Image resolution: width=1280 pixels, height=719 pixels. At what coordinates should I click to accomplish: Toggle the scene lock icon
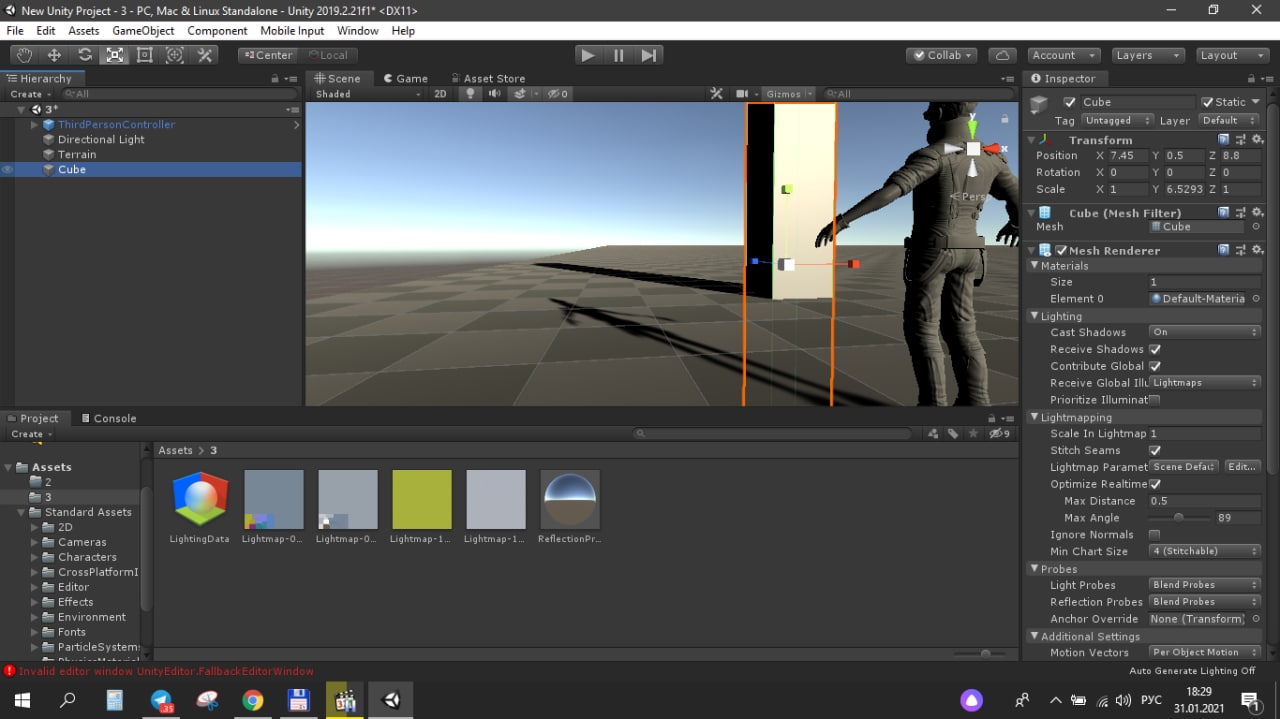click(x=1005, y=119)
